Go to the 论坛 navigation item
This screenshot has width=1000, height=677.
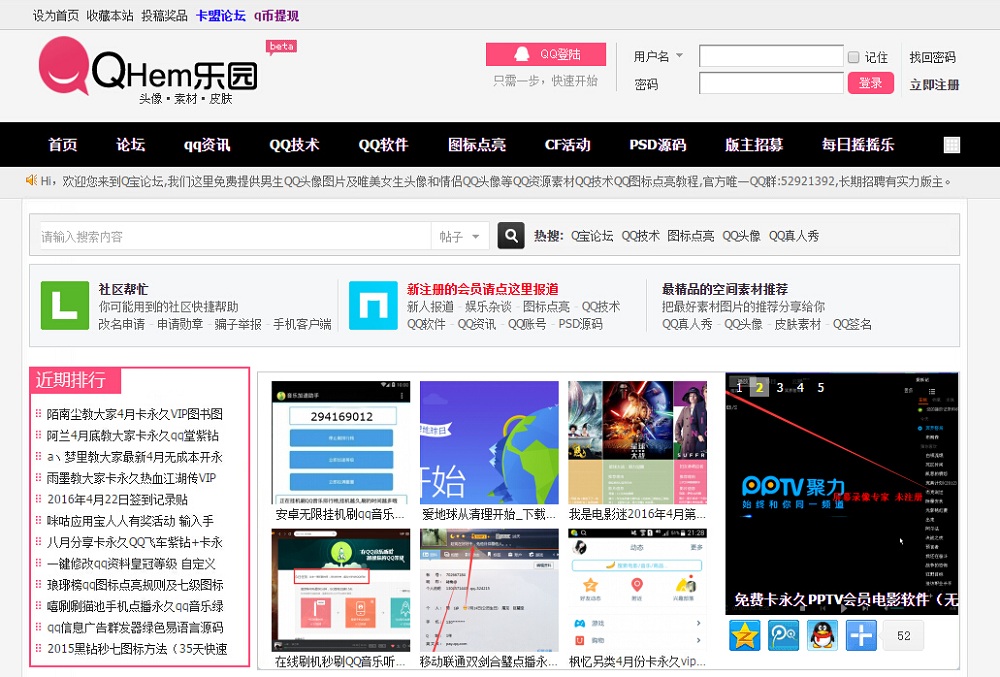[131, 145]
